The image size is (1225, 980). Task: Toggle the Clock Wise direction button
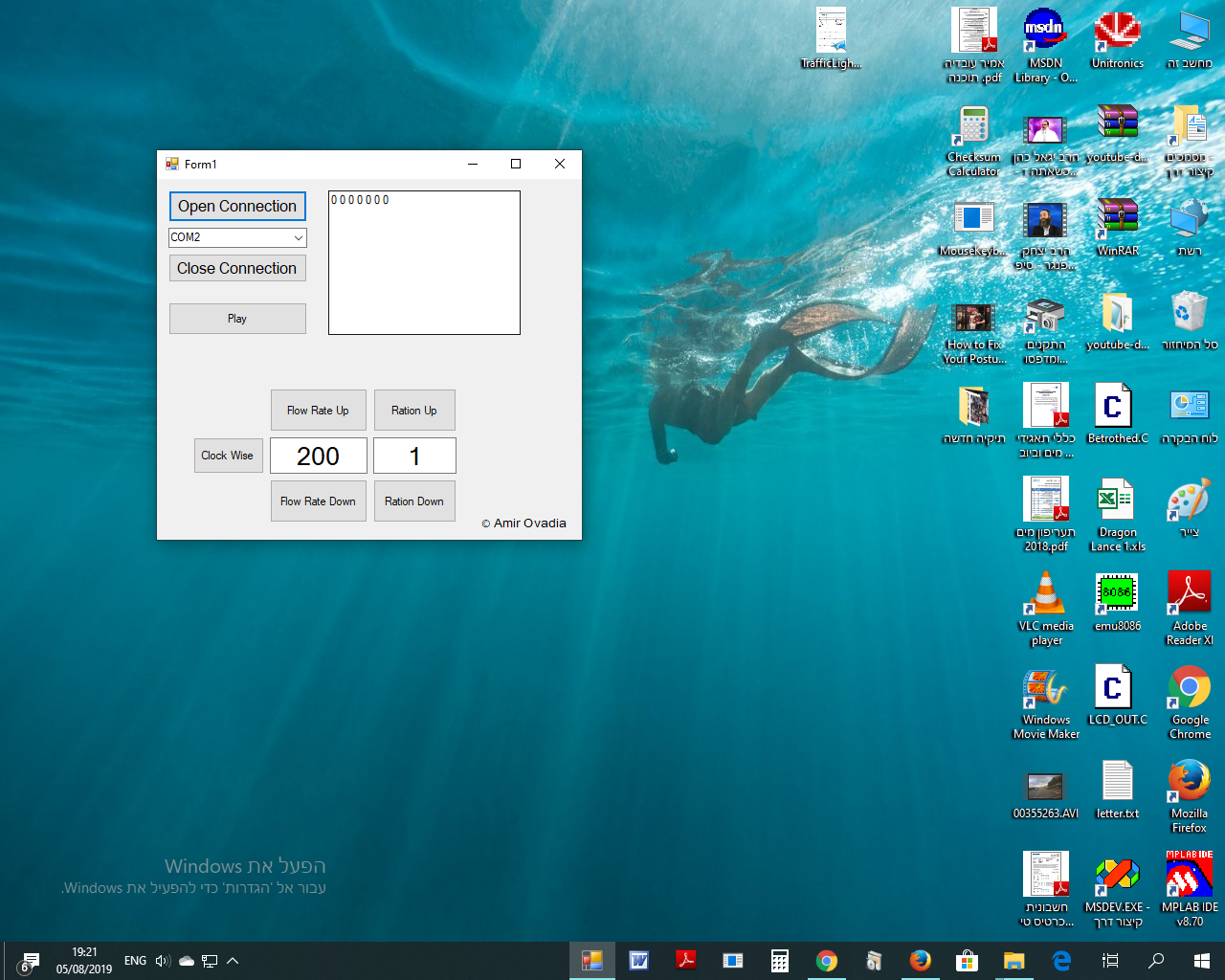pyautogui.click(x=228, y=456)
